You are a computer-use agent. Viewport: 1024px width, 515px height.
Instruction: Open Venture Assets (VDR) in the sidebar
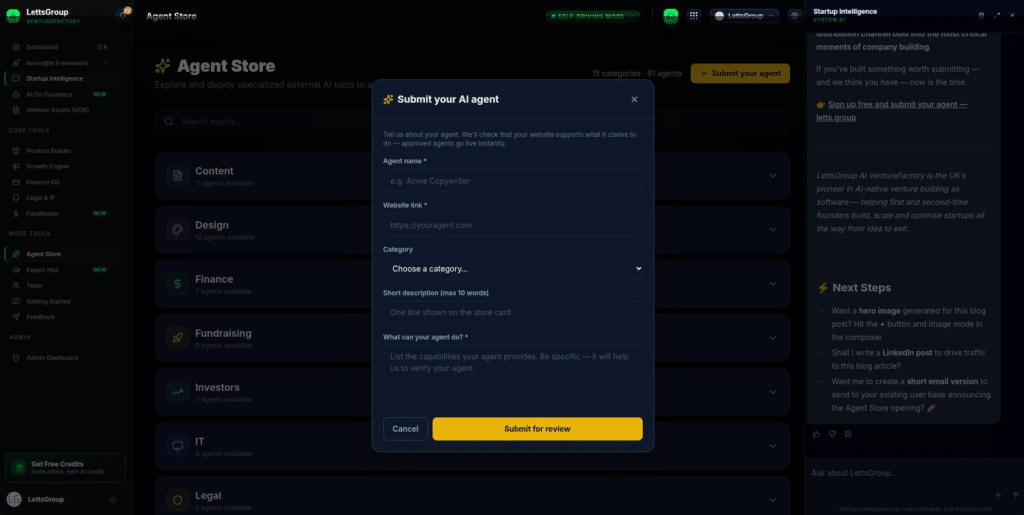(61, 110)
